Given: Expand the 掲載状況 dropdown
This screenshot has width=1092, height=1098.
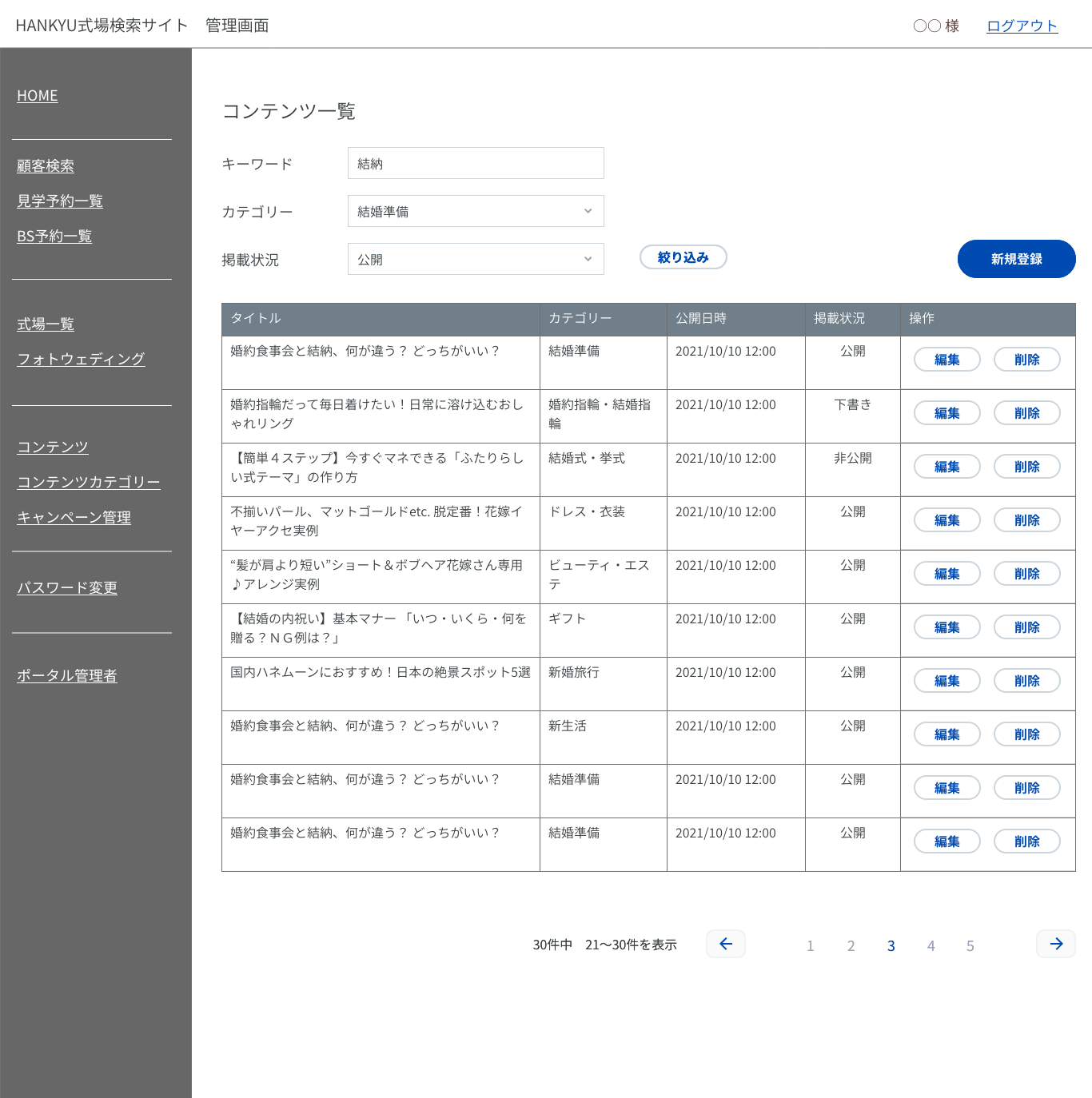Looking at the screenshot, I should tap(476, 259).
